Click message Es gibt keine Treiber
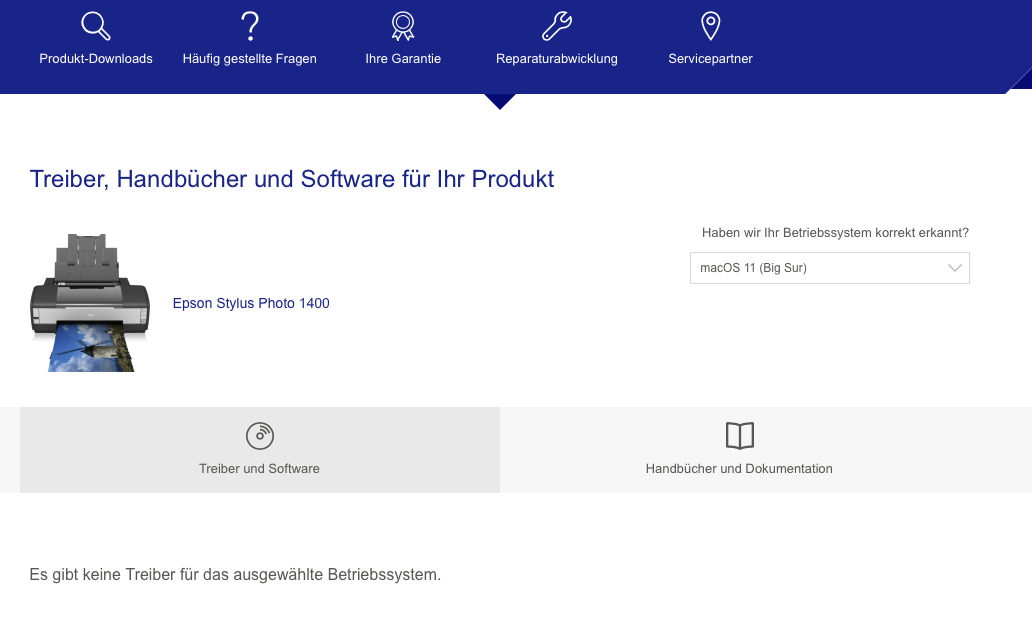Screen dimensions: 1032x644 tap(235, 575)
